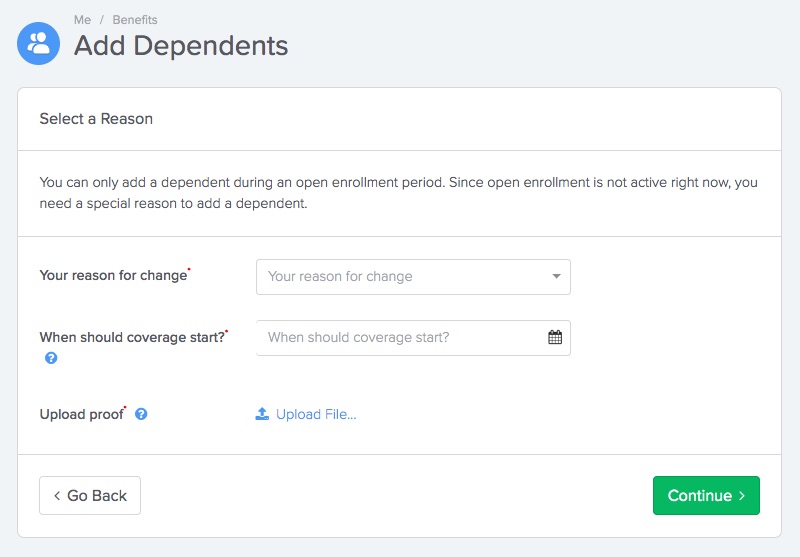The image size is (800, 557).
Task: Go back with the Go Back button
Action: click(x=90, y=495)
